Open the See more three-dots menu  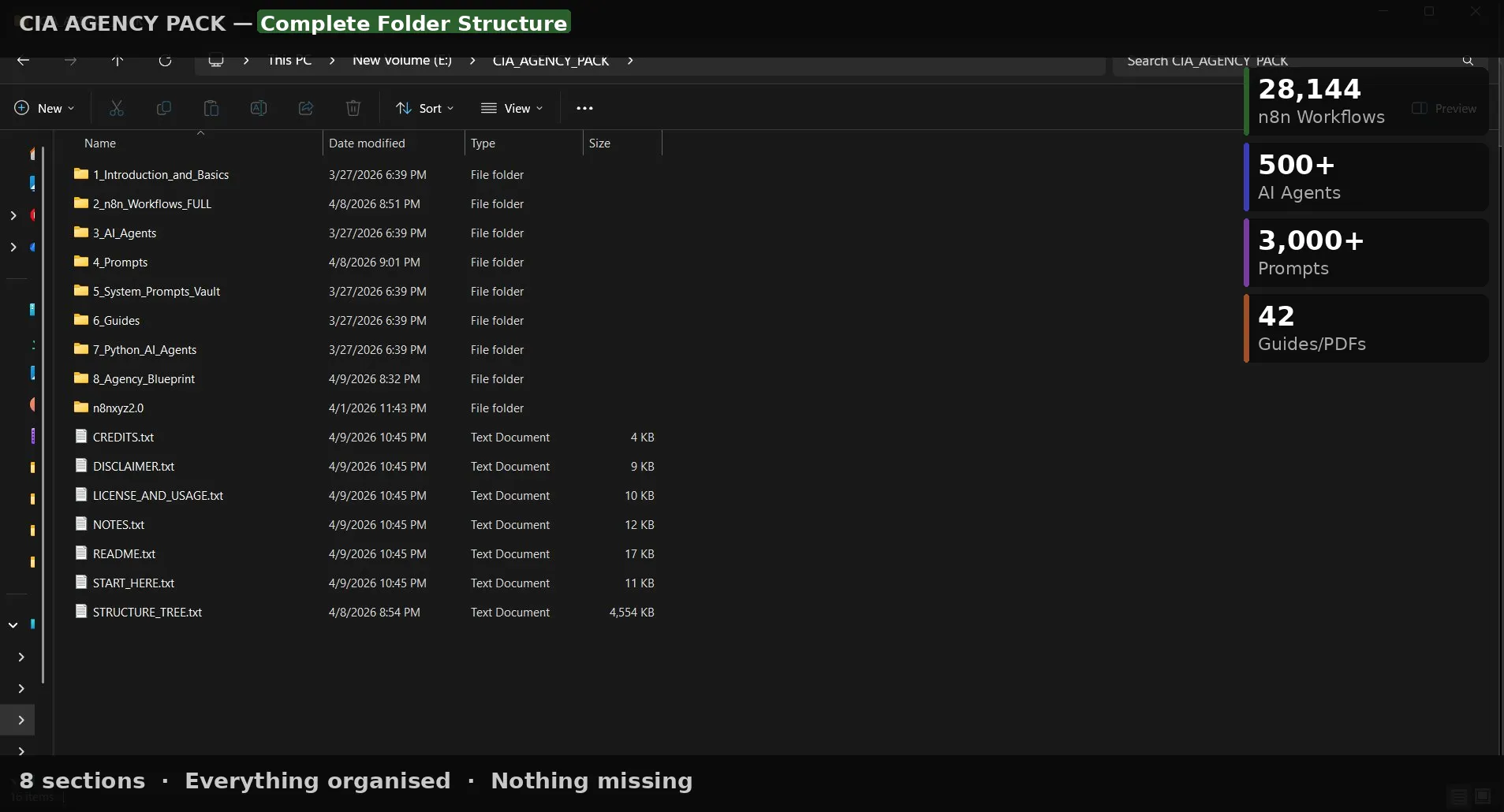coord(584,108)
